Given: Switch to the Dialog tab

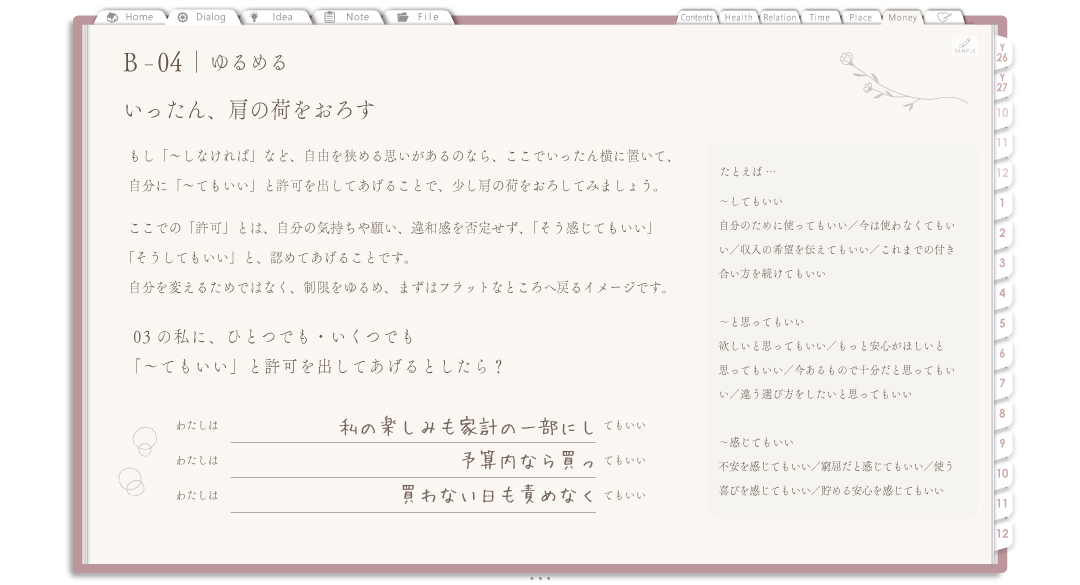Looking at the screenshot, I should [x=202, y=17].
